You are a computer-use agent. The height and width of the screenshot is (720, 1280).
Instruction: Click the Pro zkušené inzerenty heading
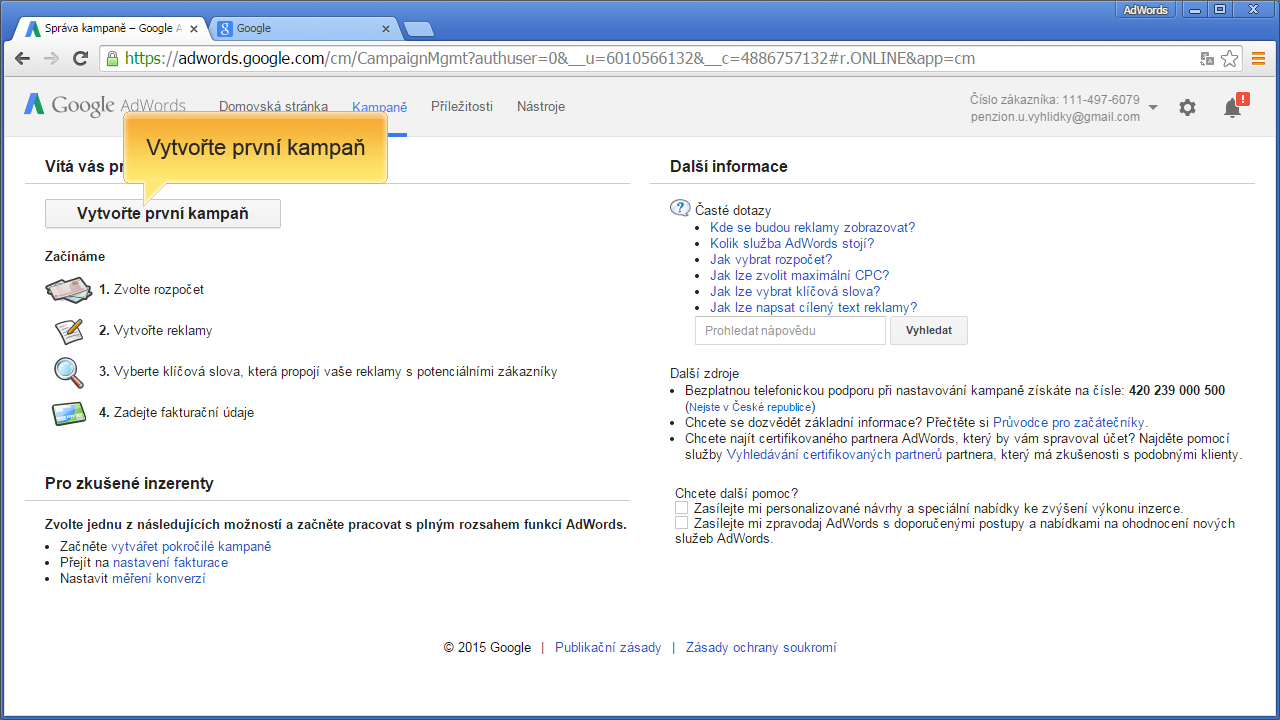tap(129, 483)
